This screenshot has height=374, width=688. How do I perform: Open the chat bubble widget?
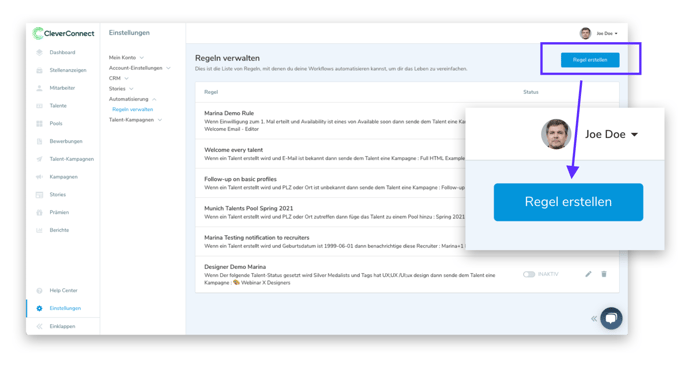[611, 318]
